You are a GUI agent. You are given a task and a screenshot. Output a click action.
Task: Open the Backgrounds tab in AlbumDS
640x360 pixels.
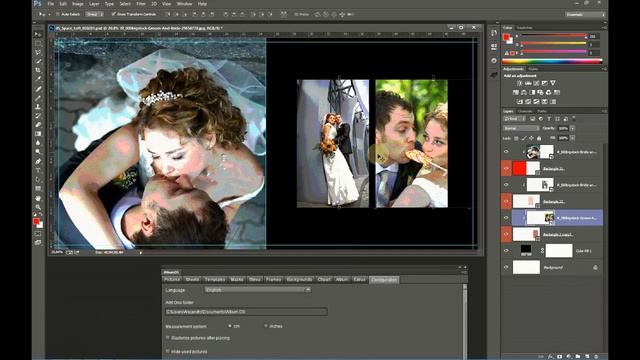click(x=299, y=280)
